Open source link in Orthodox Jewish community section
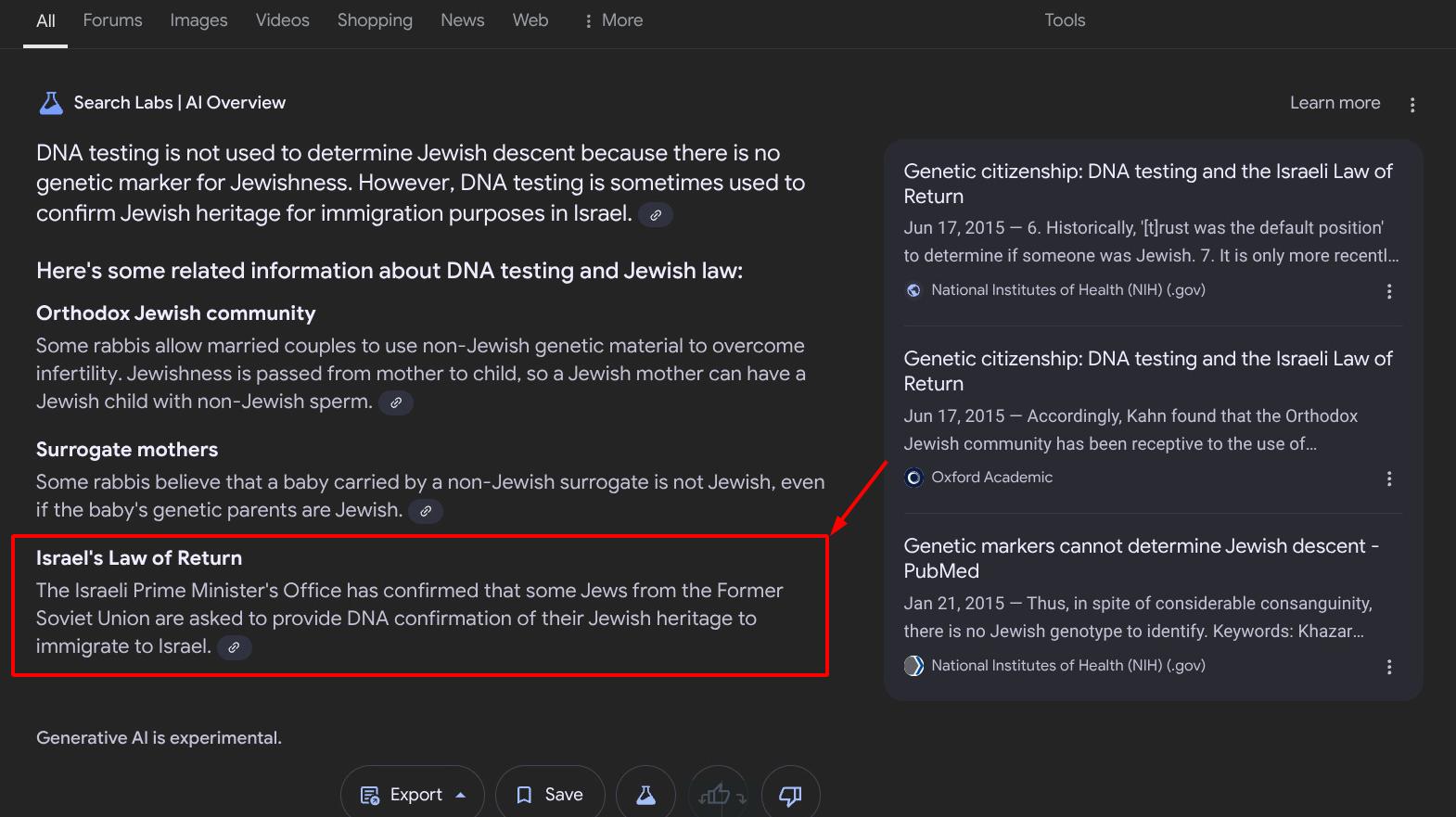This screenshot has width=1456, height=817. (x=396, y=402)
